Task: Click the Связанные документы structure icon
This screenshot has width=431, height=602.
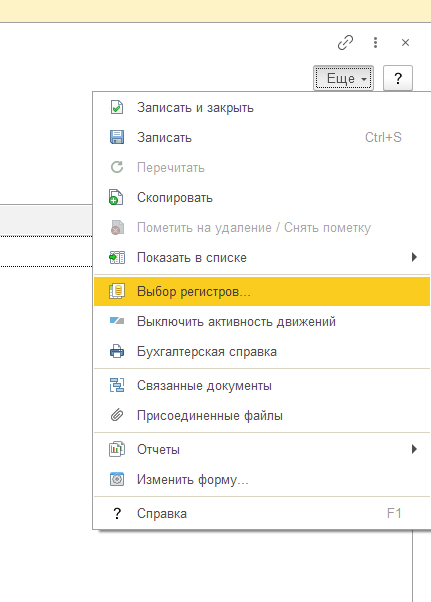Action: tap(117, 385)
